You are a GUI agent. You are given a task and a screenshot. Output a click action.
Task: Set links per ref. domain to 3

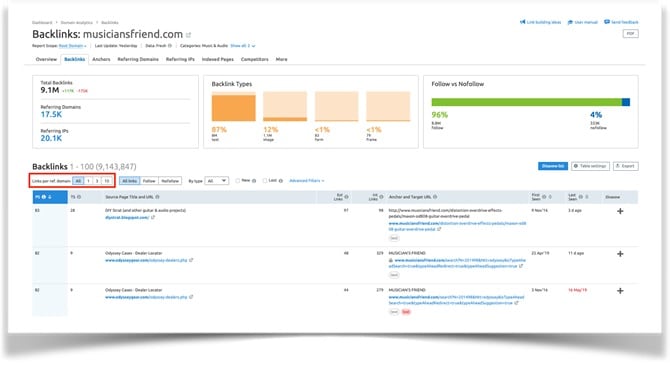(x=97, y=181)
